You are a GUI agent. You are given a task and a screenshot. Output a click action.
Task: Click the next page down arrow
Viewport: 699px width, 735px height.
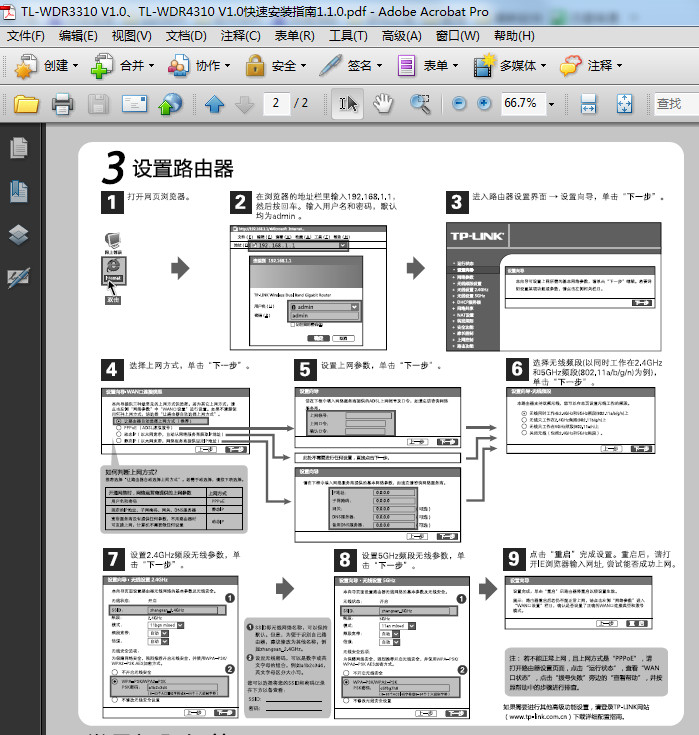tap(244, 104)
